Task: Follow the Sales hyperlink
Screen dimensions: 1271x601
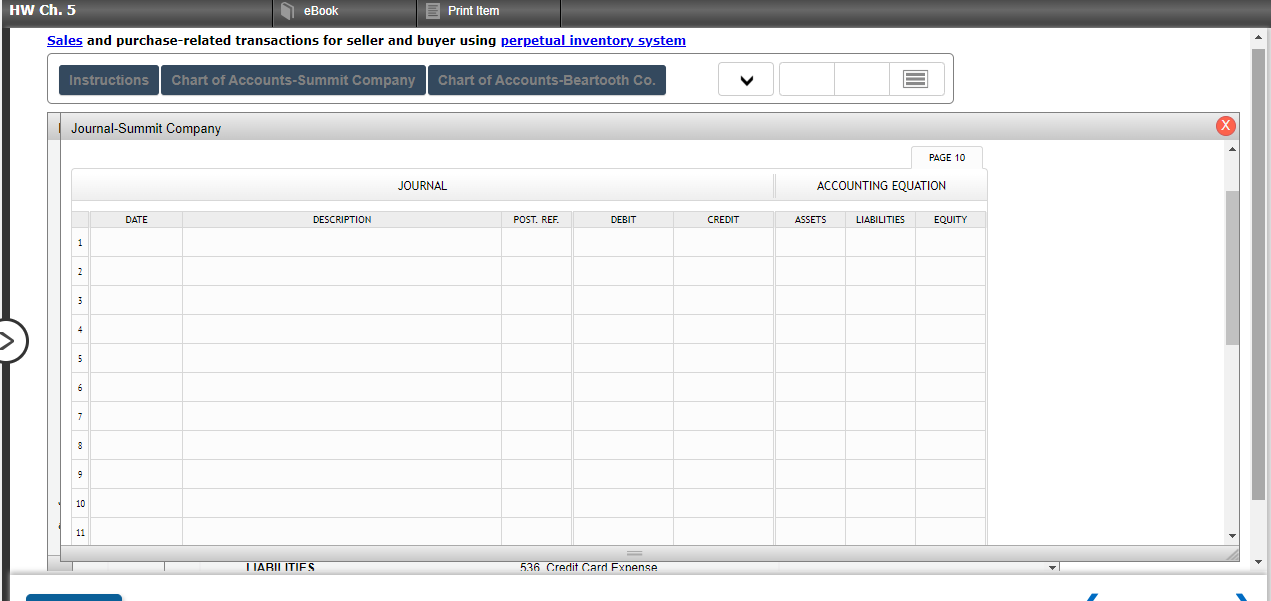Action: (x=64, y=40)
